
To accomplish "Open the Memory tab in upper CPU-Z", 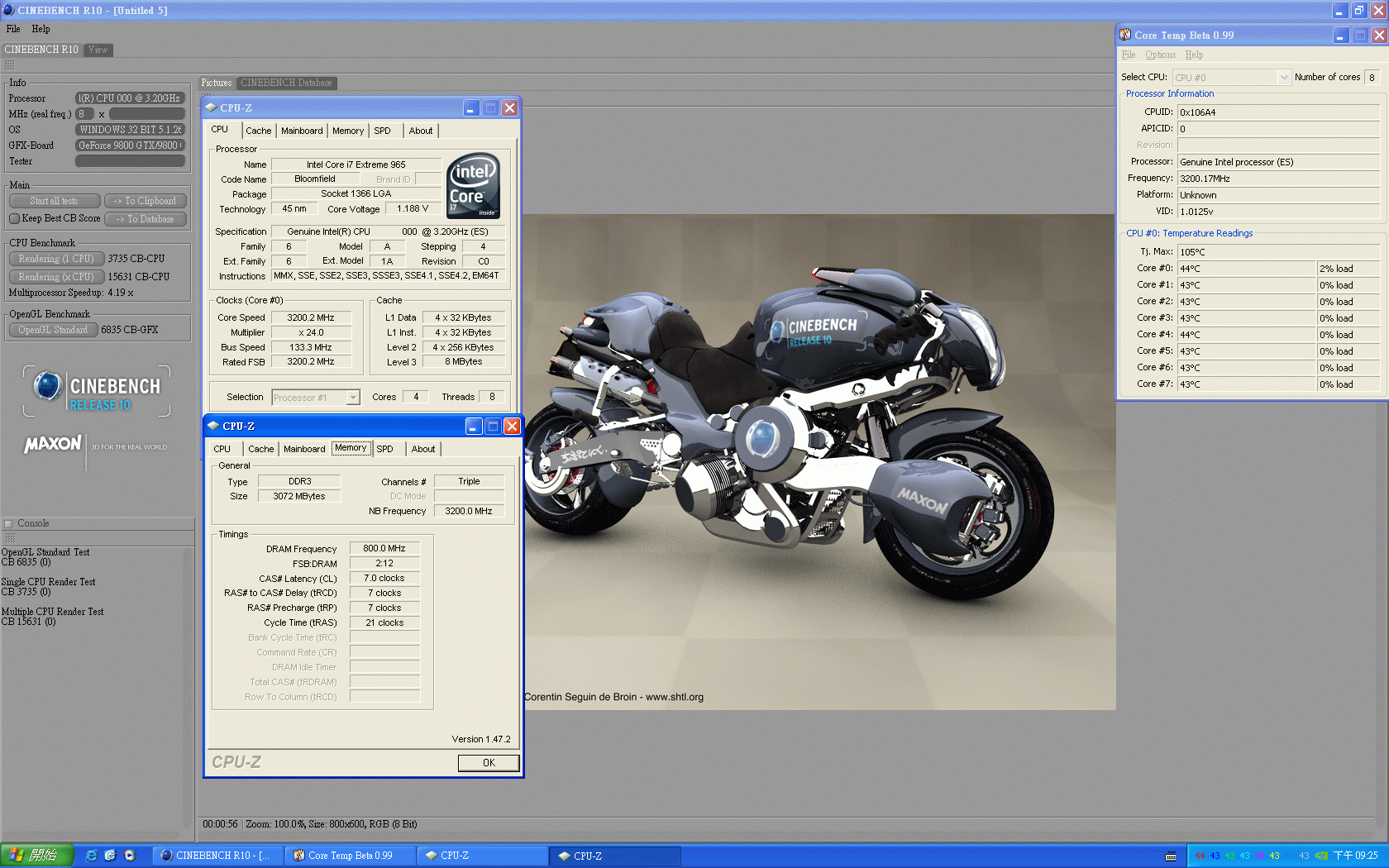I will [348, 131].
